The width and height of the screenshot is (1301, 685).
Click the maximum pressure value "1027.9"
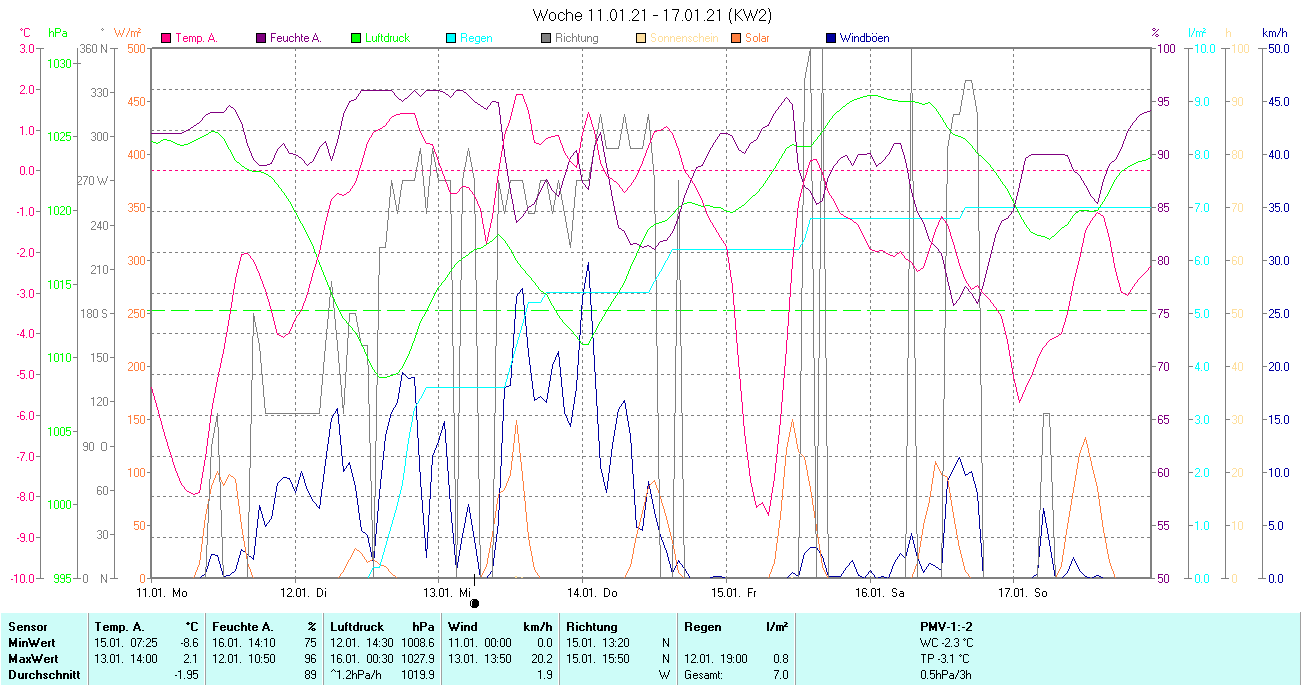[417, 658]
